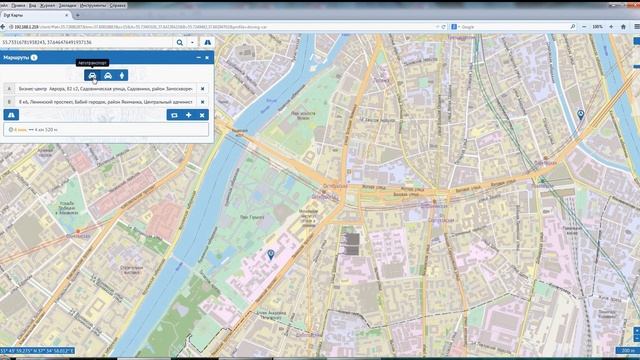Zoom out the page with minus button
The width and height of the screenshot is (640, 360).
[584, 27]
